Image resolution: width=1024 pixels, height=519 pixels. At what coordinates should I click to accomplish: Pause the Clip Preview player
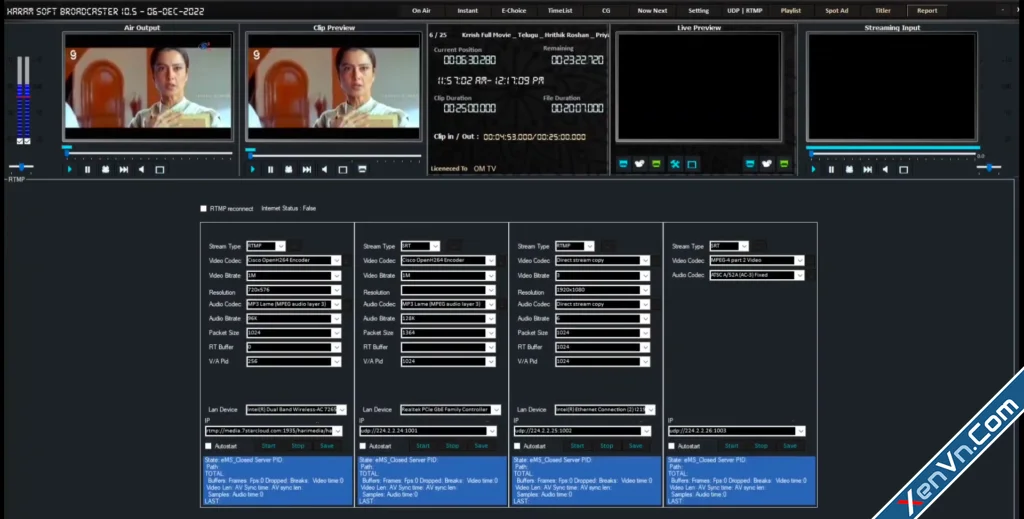tap(270, 170)
